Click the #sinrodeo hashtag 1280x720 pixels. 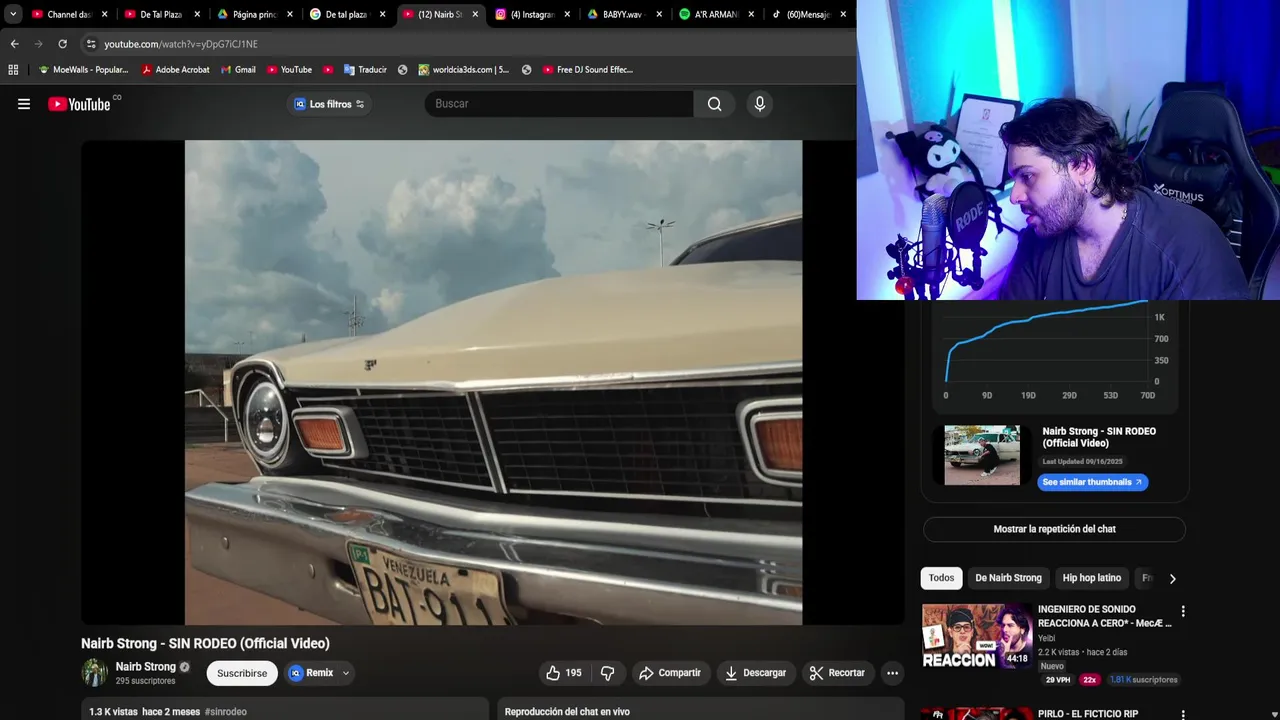[x=225, y=712]
